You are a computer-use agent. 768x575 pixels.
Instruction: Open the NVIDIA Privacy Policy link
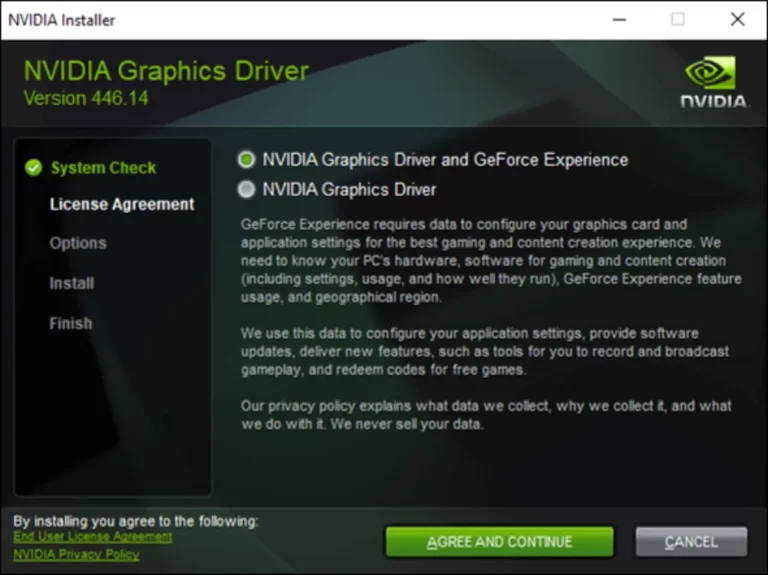click(76, 554)
